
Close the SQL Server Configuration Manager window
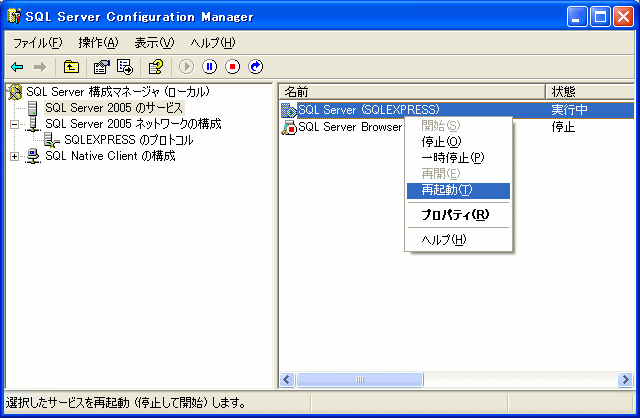click(x=623, y=17)
